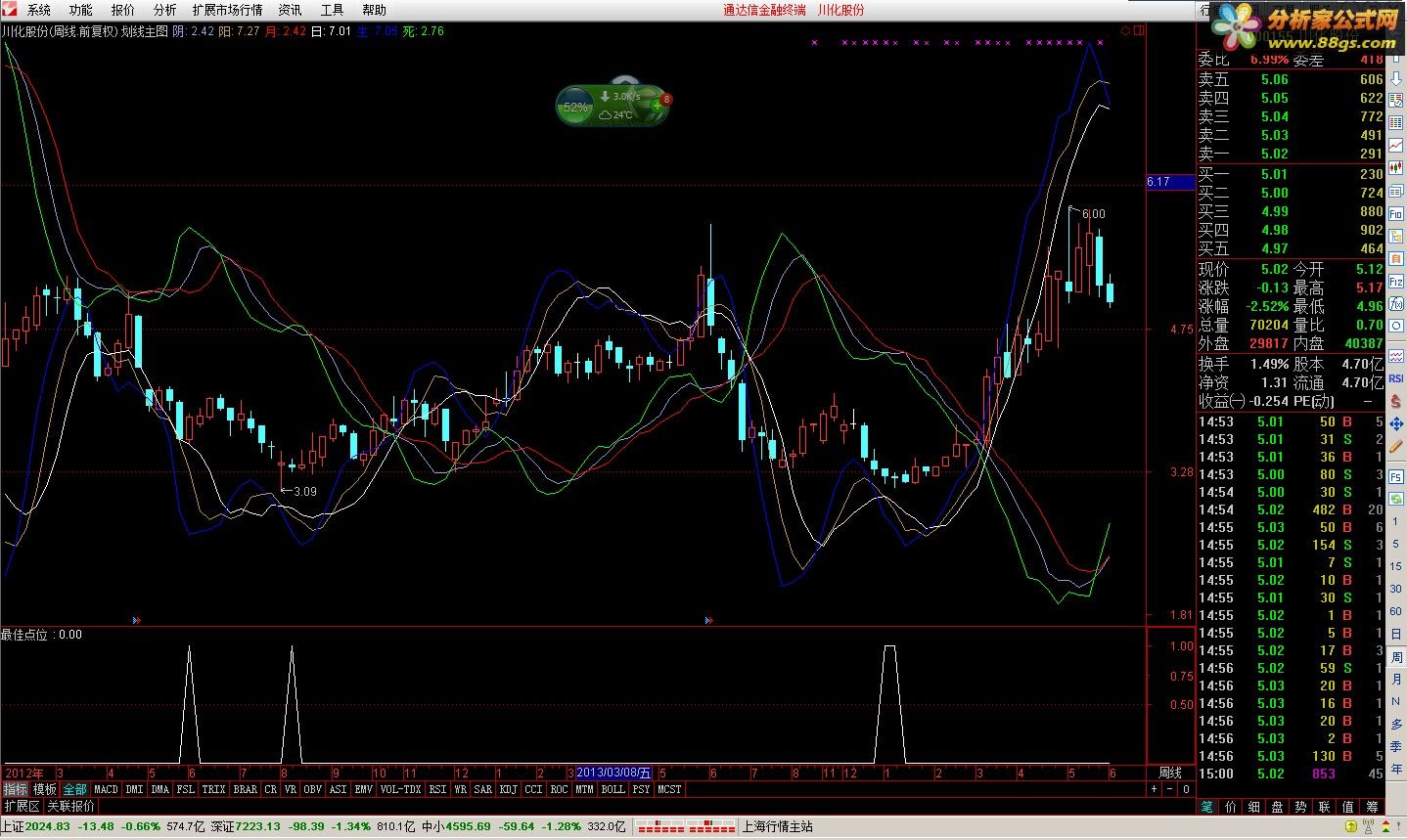Select the MACD indicator tab
This screenshot has height=840, width=1407.
tap(106, 789)
